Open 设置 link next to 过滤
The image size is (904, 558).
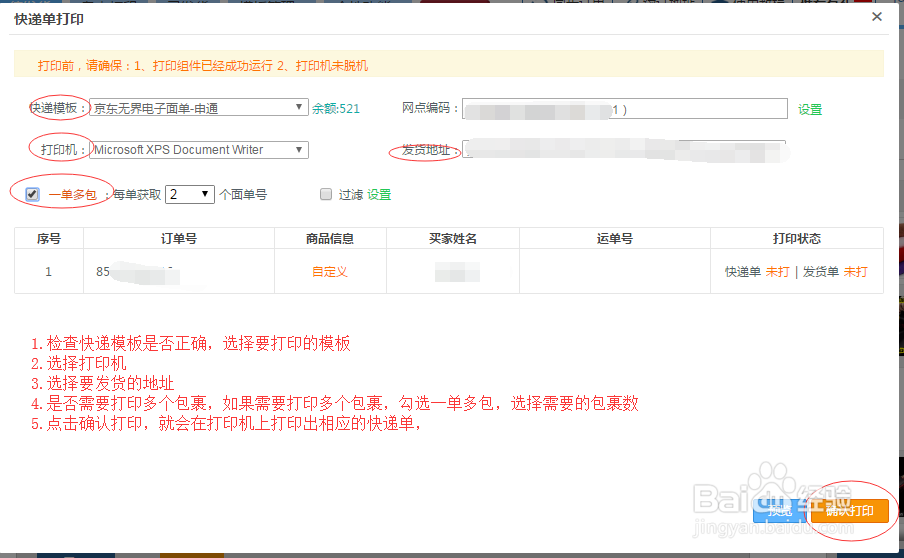point(379,195)
